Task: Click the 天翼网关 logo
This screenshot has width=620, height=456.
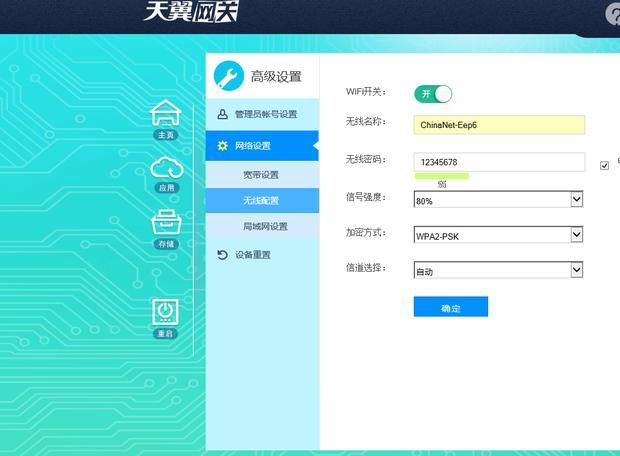Action: 191,11
